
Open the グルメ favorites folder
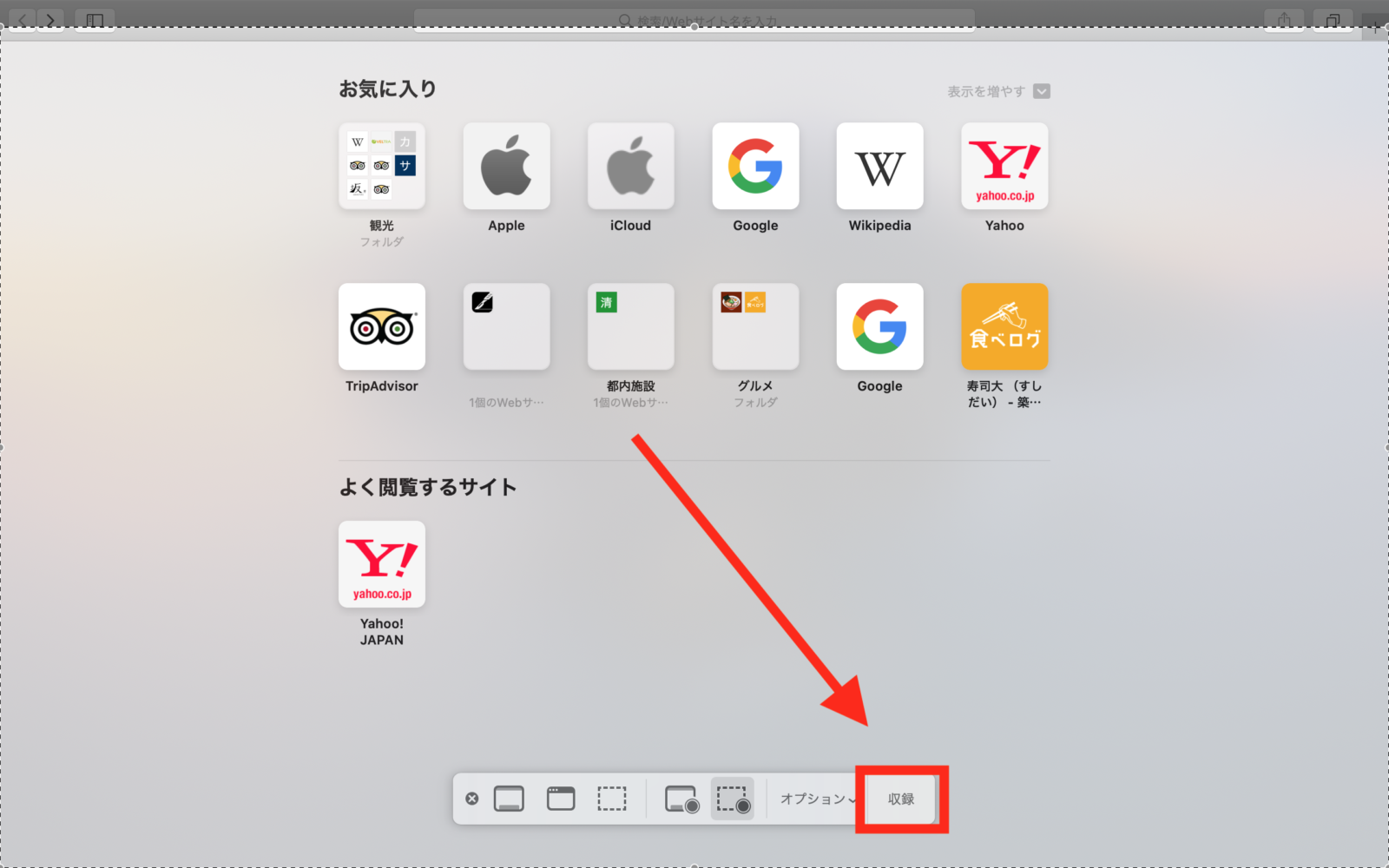755,326
